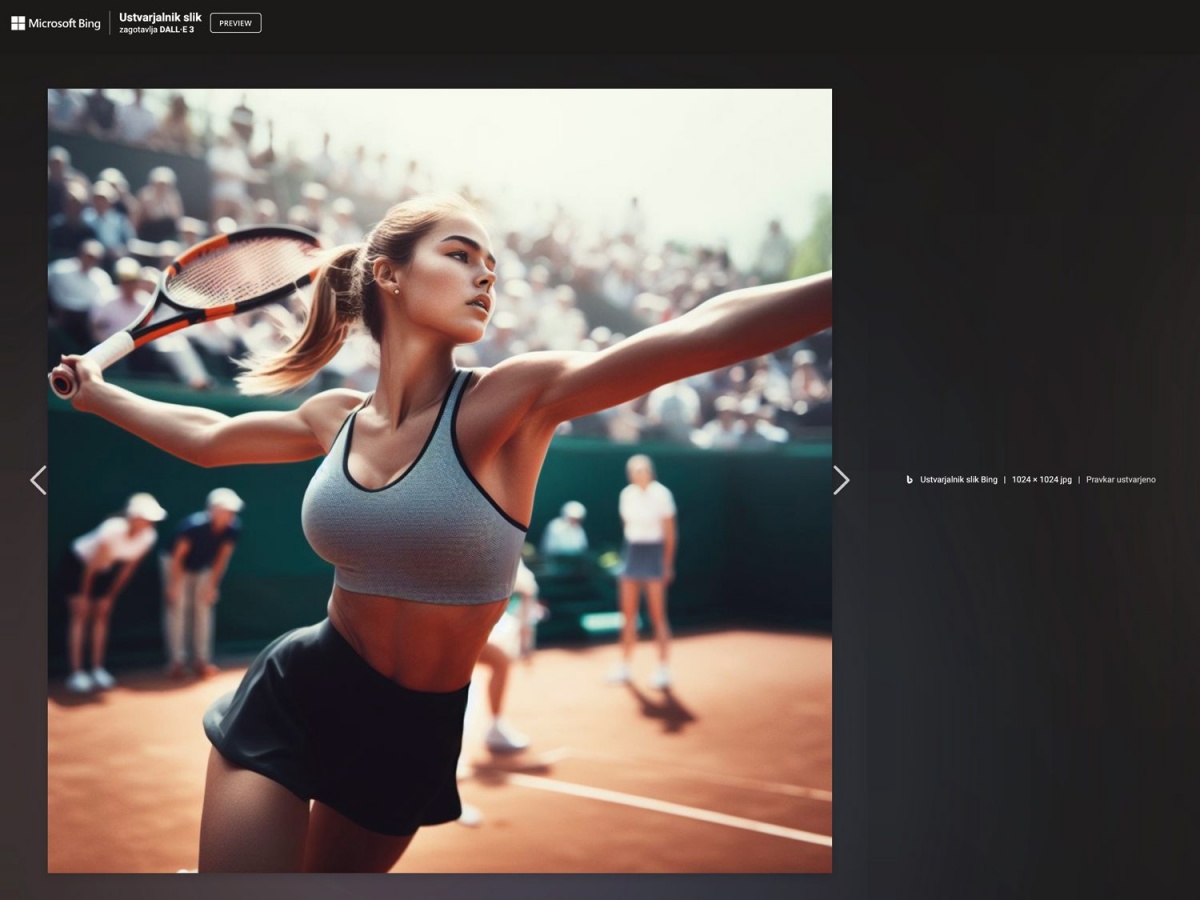Viewport: 1200px width, 900px height.
Task: Click the 'Pravkar ustvarjeno' timestamp text
Action: tap(1121, 480)
